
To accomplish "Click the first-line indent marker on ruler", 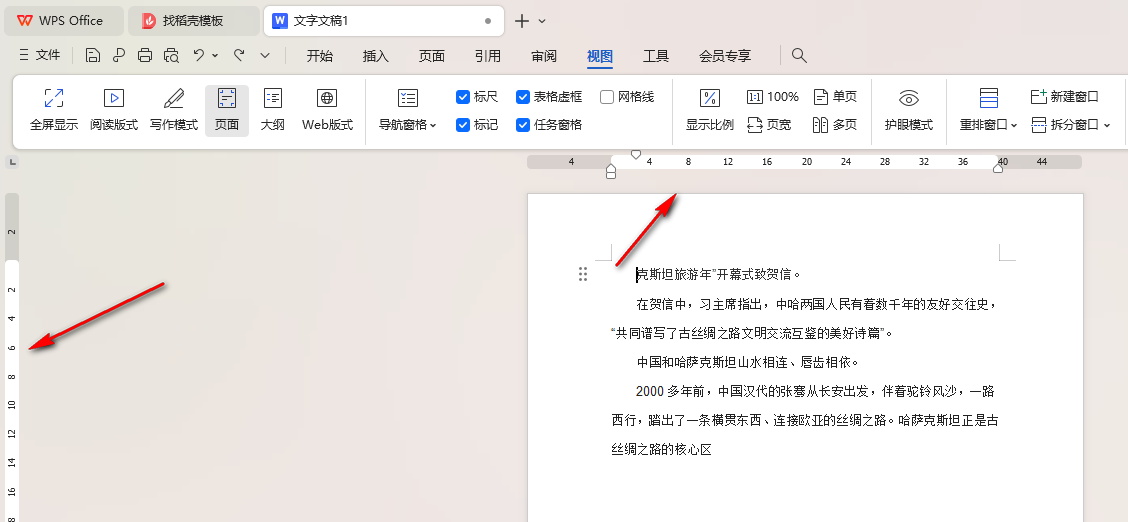I will (636, 155).
